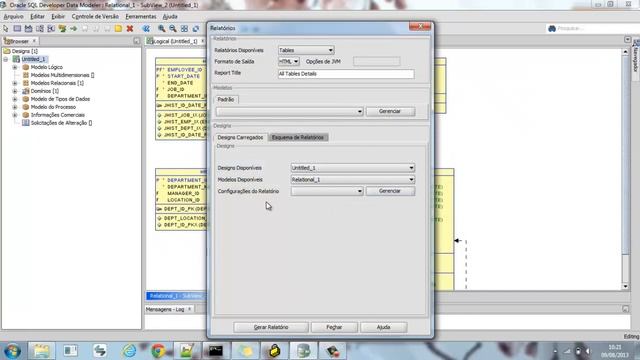Click the diagram scrollbar up arrow
This screenshot has width=640, height=360.
pyautogui.click(x=626, y=52)
